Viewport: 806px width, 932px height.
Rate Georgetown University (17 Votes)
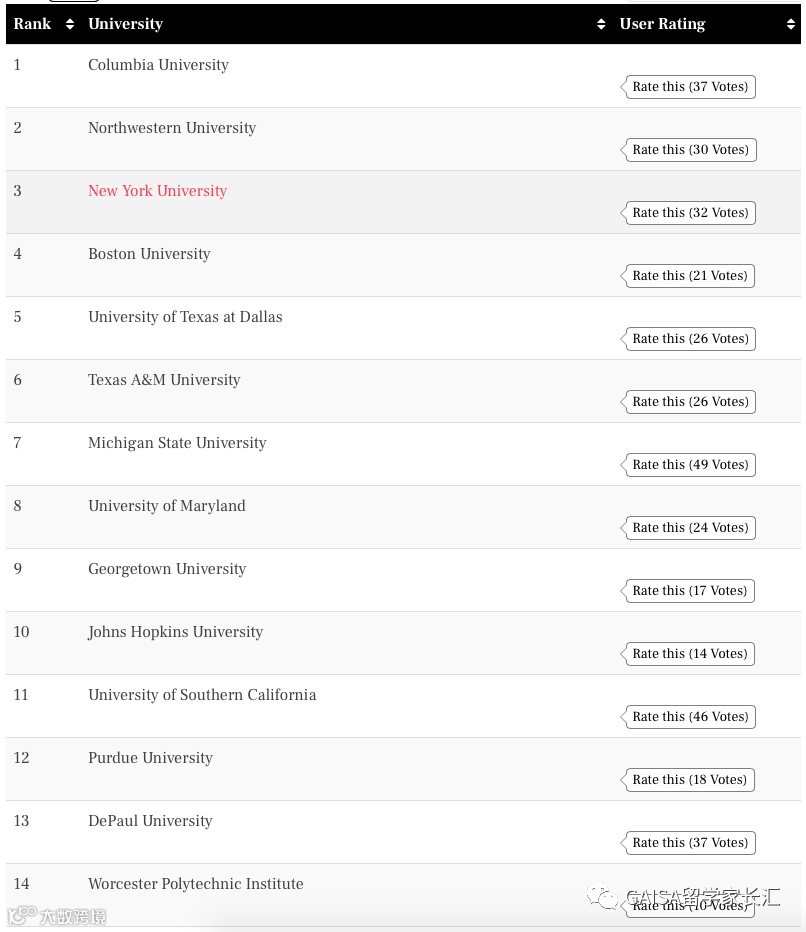click(x=689, y=591)
